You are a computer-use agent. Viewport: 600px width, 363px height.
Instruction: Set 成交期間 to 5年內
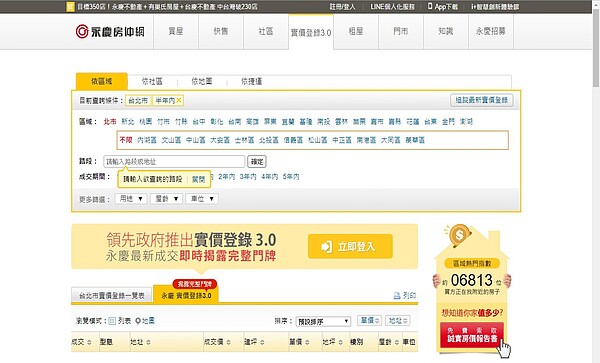pyautogui.click(x=291, y=177)
